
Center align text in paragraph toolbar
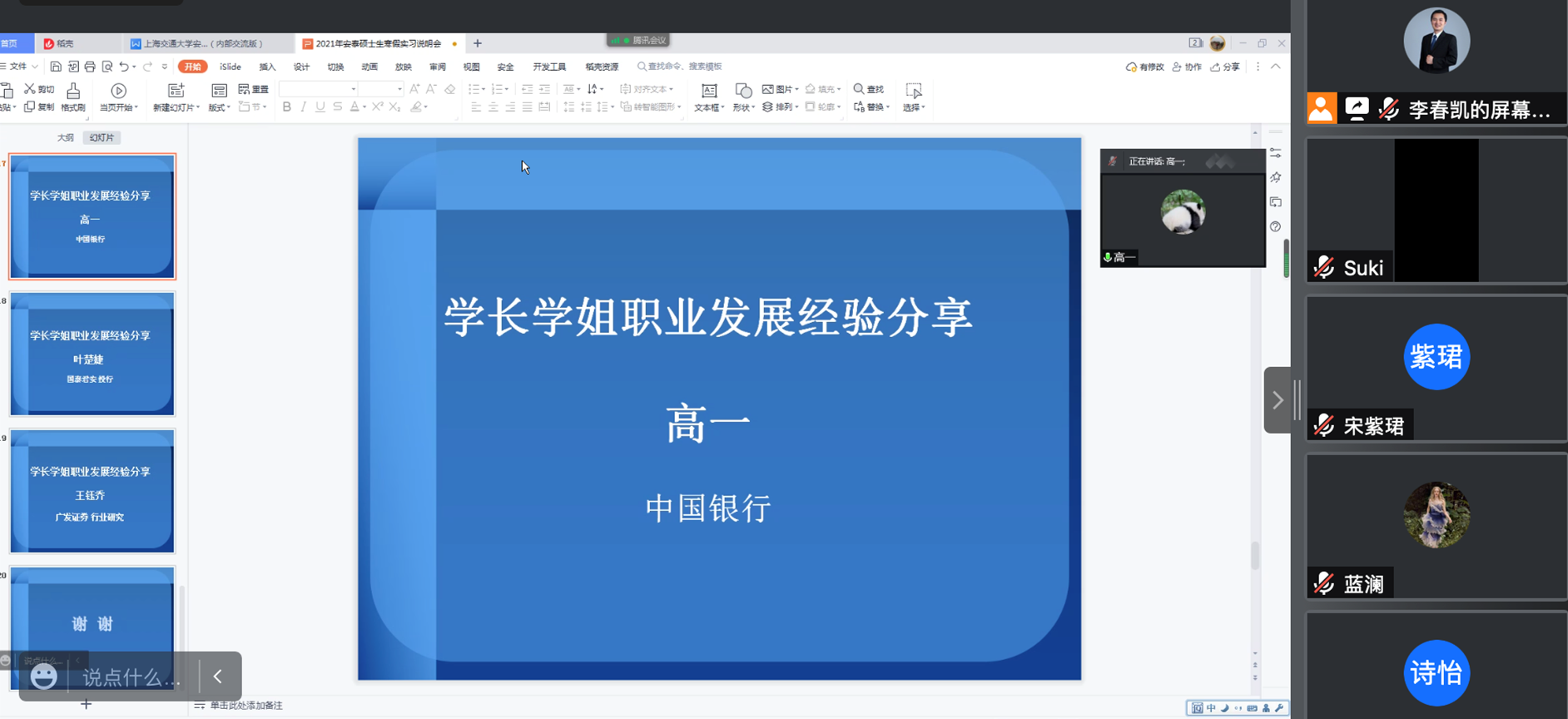coord(493,107)
